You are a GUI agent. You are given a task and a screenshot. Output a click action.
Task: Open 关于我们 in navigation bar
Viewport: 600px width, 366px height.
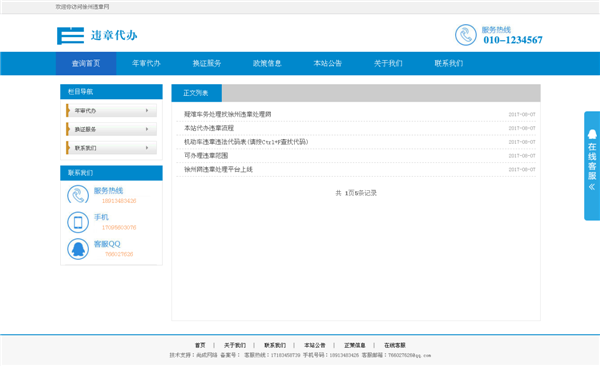click(388, 63)
